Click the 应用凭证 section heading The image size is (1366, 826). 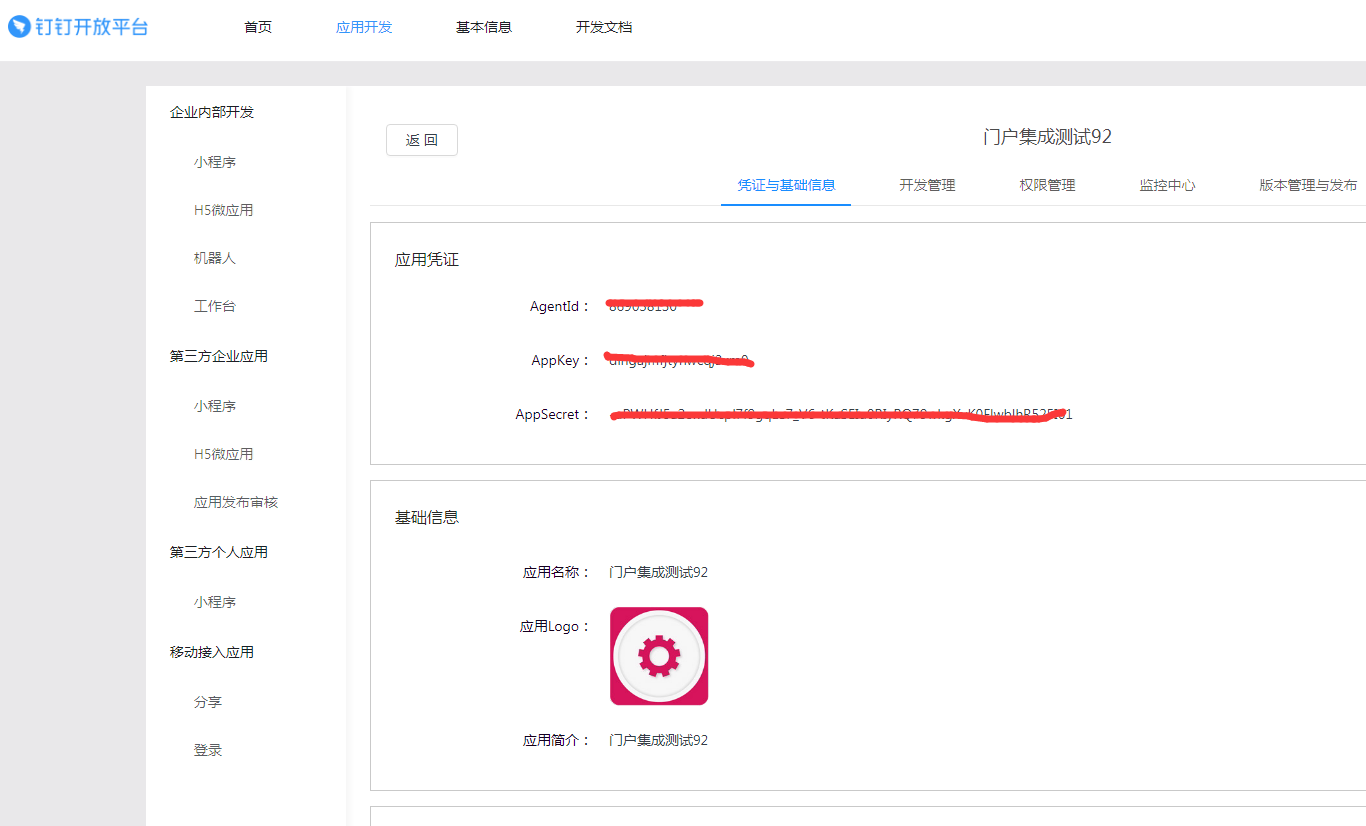427,260
